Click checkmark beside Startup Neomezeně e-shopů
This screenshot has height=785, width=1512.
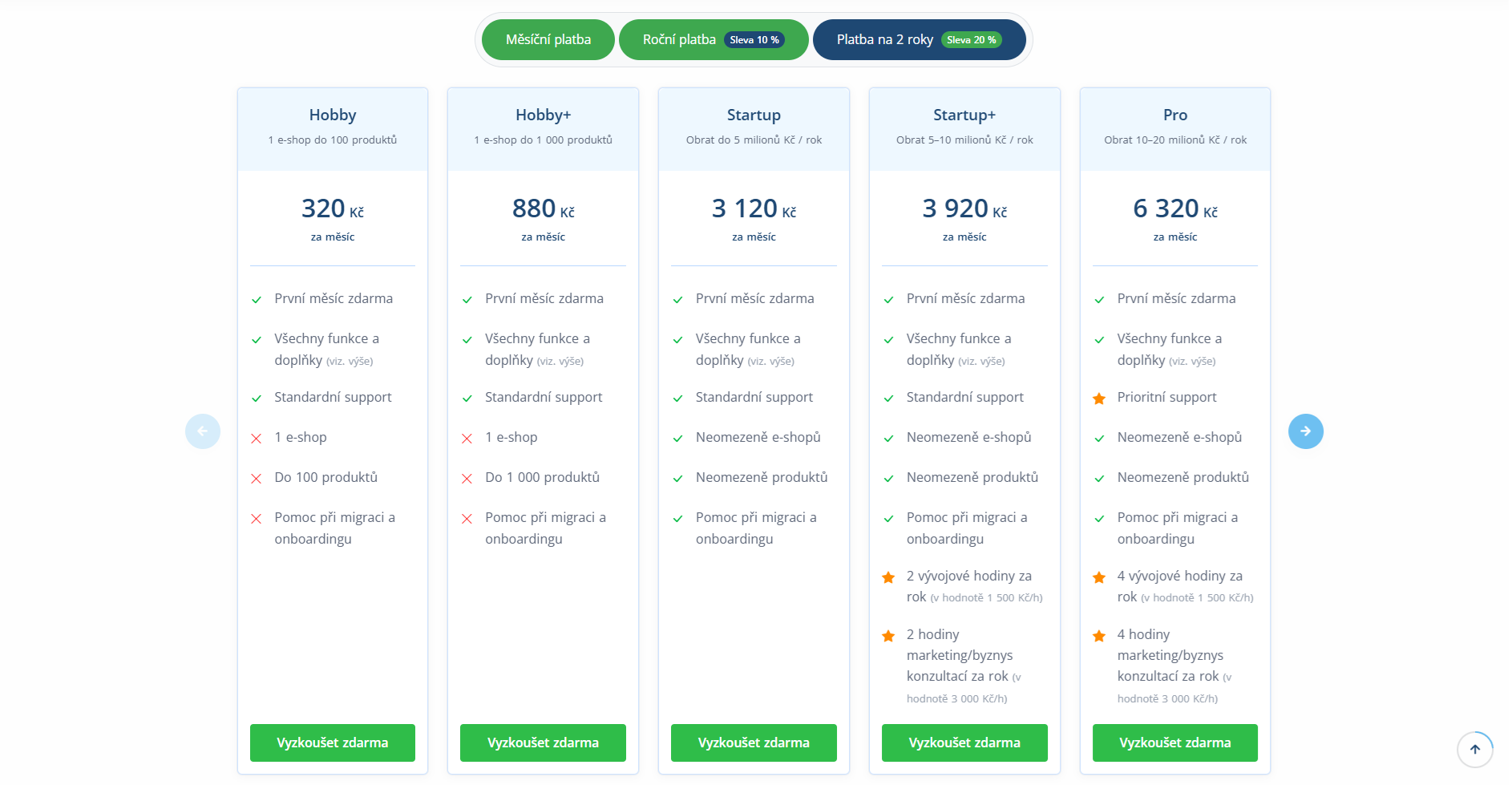point(678,439)
